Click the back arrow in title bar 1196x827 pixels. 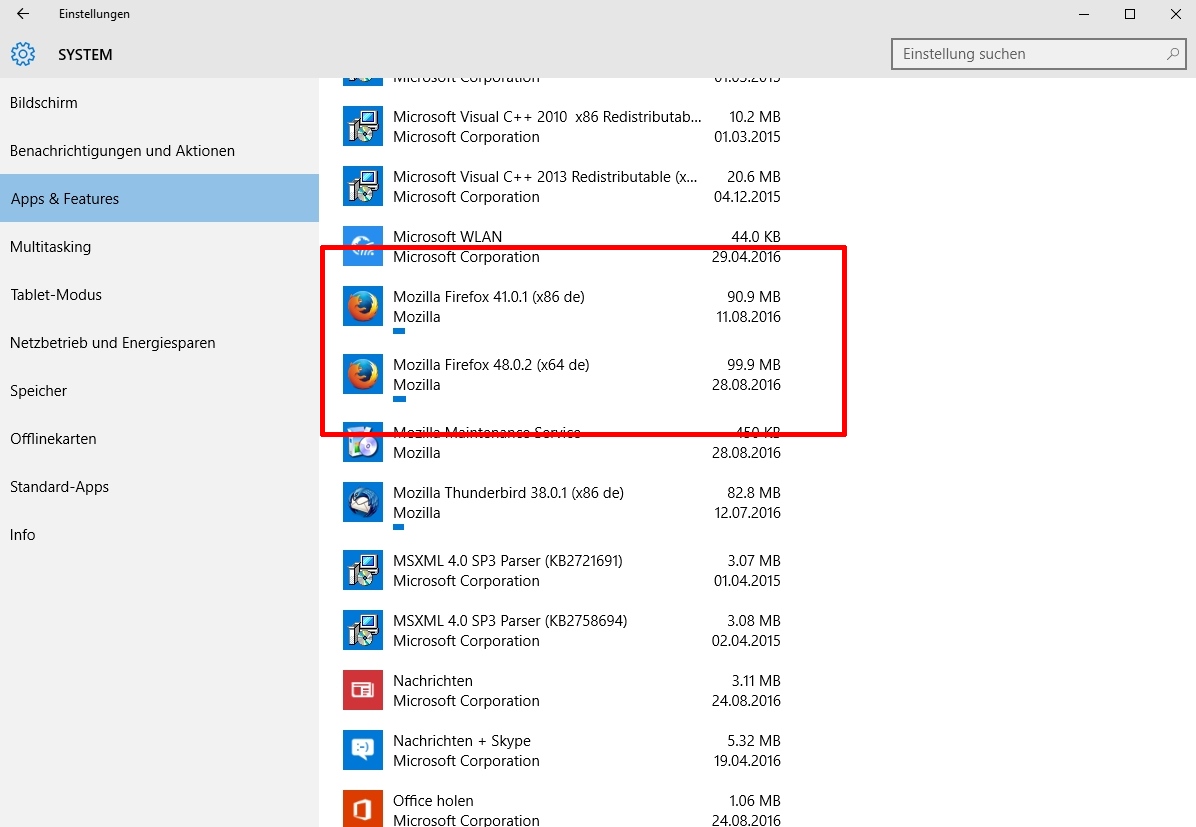pos(23,14)
